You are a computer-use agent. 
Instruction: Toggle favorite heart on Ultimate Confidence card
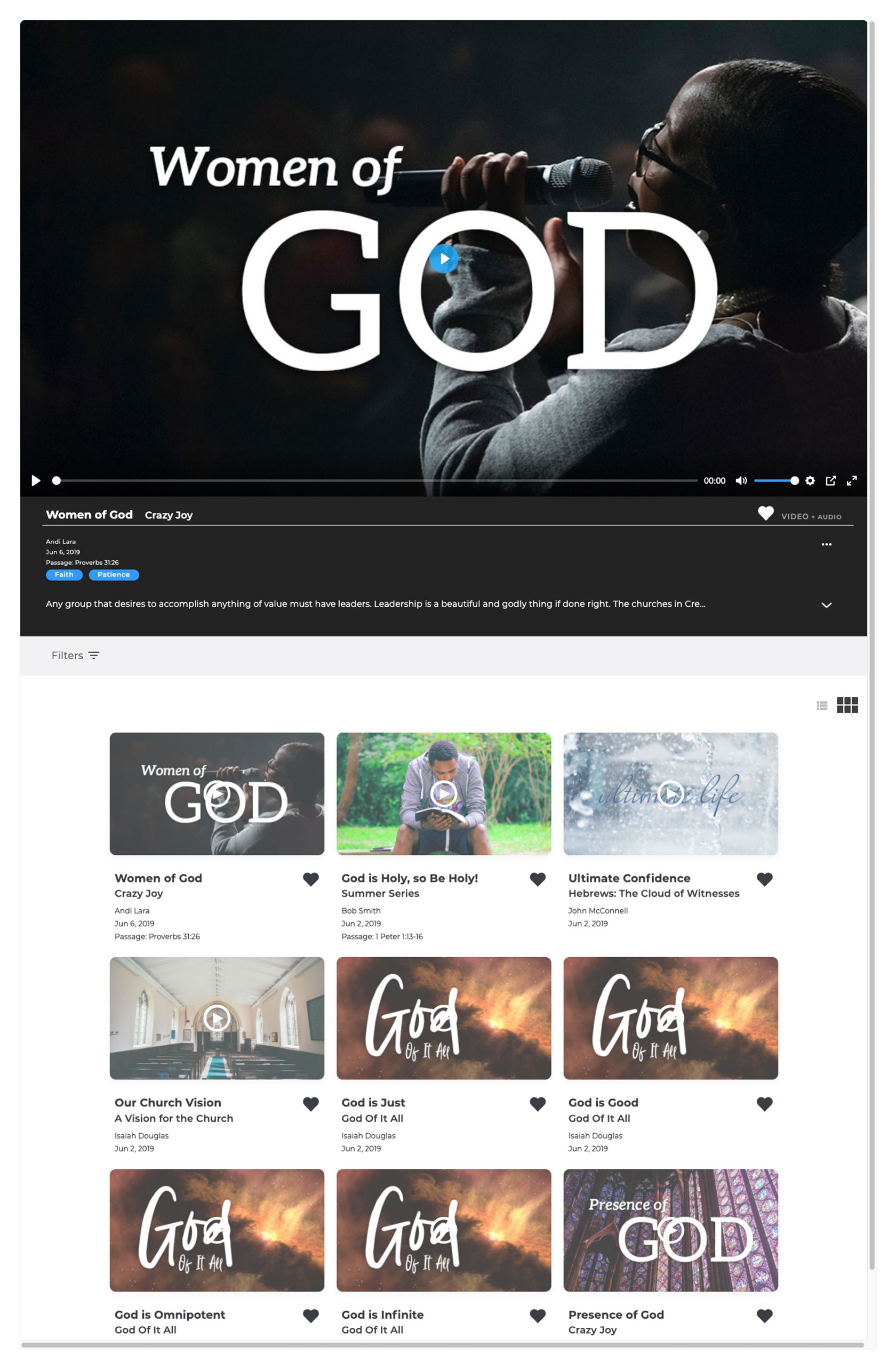coord(764,879)
